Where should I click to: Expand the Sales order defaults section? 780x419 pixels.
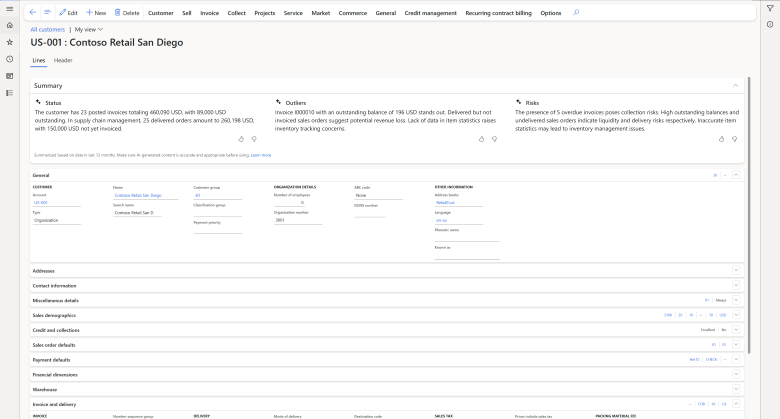tap(736, 344)
